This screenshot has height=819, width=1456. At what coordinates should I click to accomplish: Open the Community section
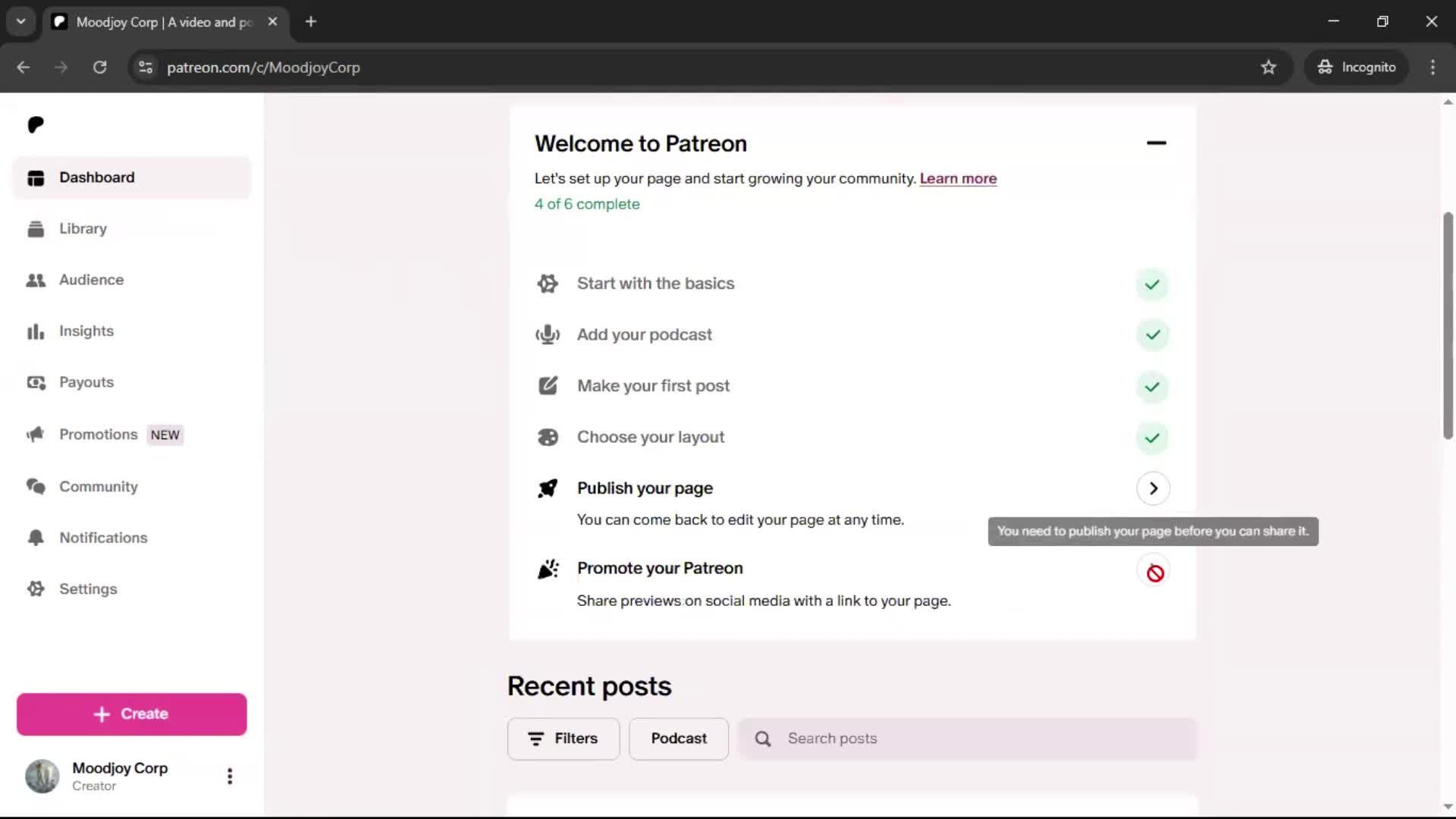pyautogui.click(x=131, y=486)
